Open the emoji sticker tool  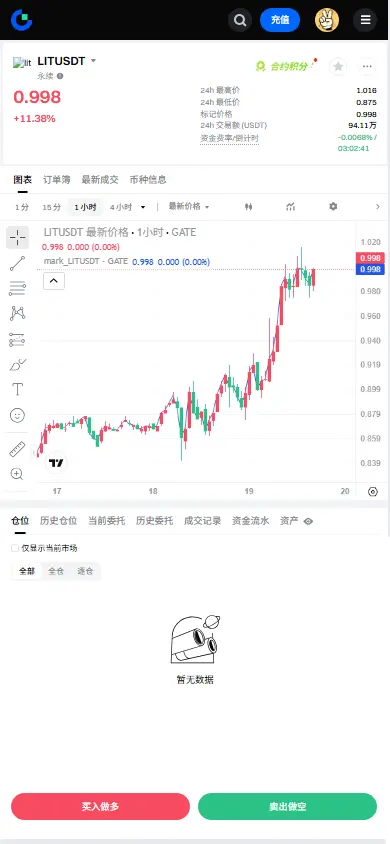click(x=17, y=415)
